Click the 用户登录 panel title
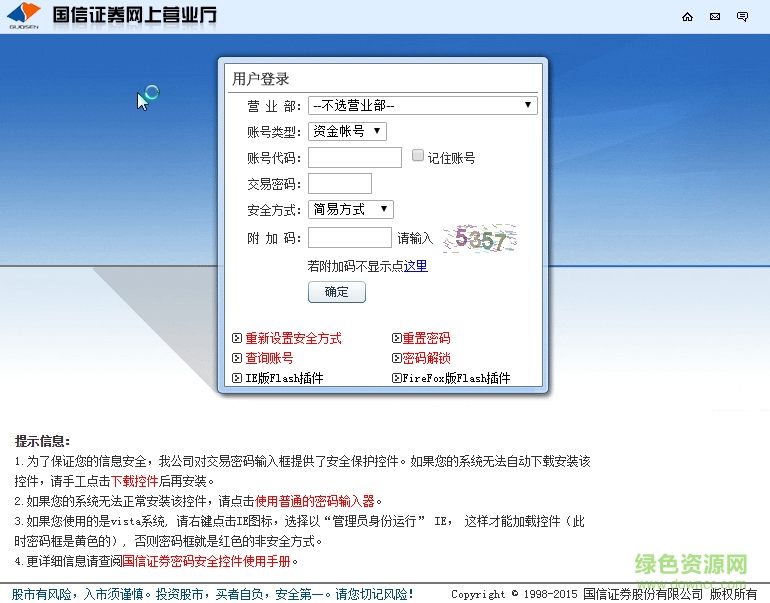770x603 pixels. (x=261, y=79)
